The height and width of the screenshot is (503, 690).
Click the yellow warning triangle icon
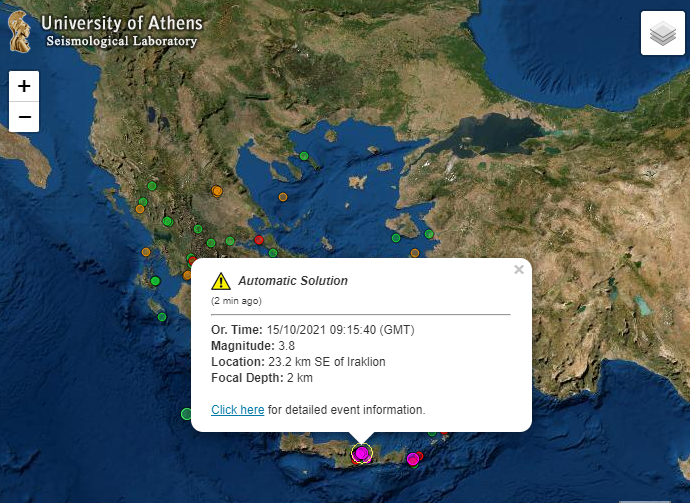(221, 281)
